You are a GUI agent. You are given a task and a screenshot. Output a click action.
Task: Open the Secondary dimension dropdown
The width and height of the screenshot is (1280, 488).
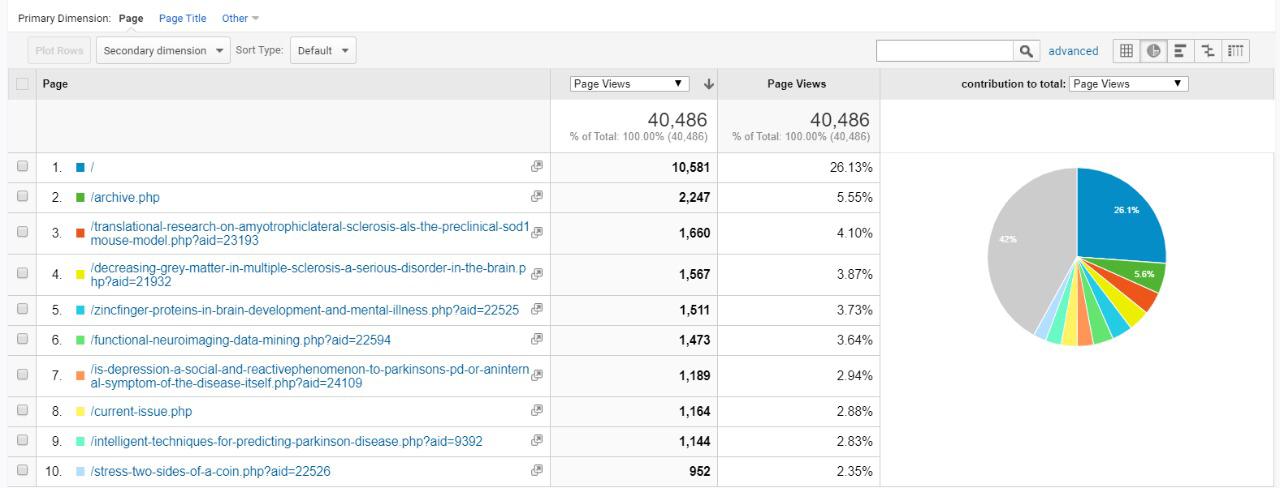pos(164,50)
